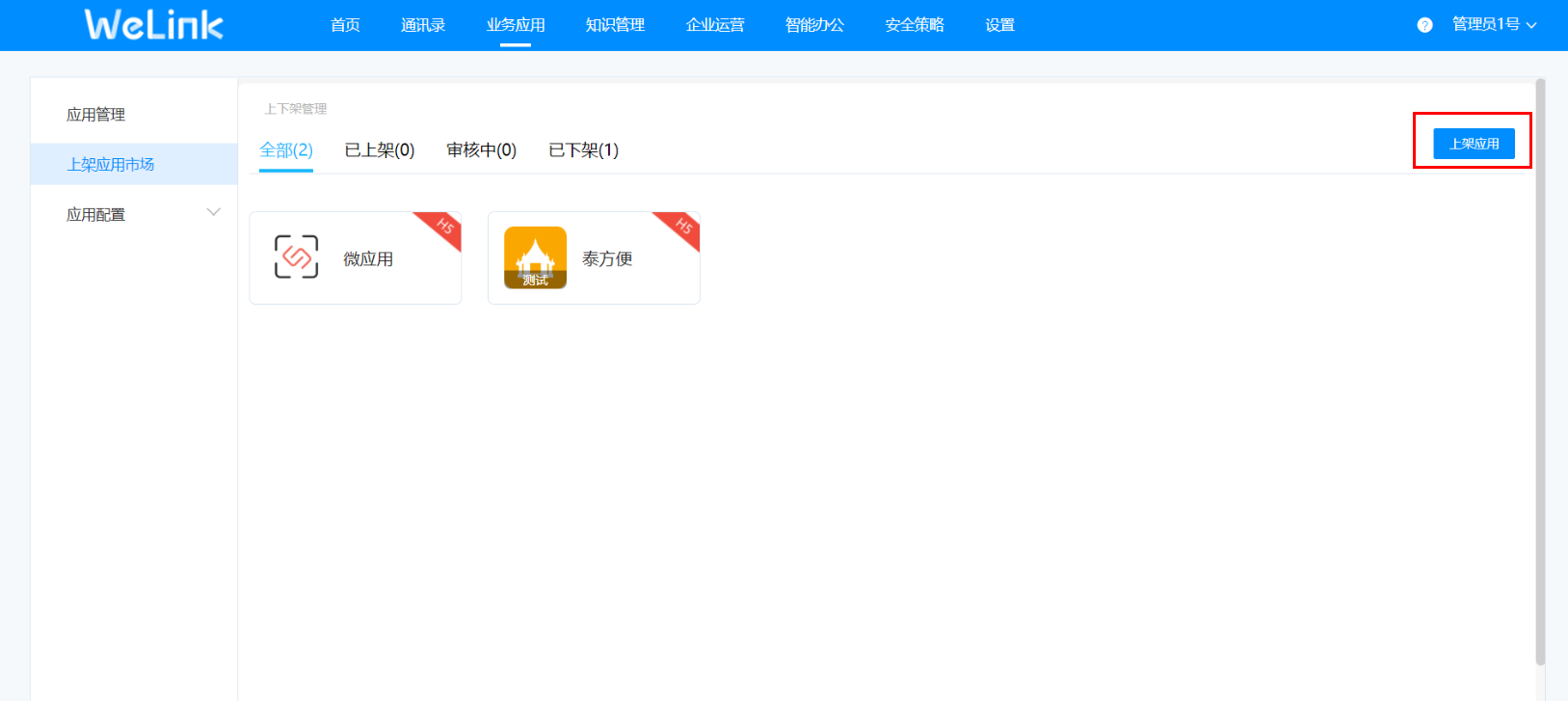Open 智能办公 in top navigation
Screen dimensions: 1568x701
[814, 25]
